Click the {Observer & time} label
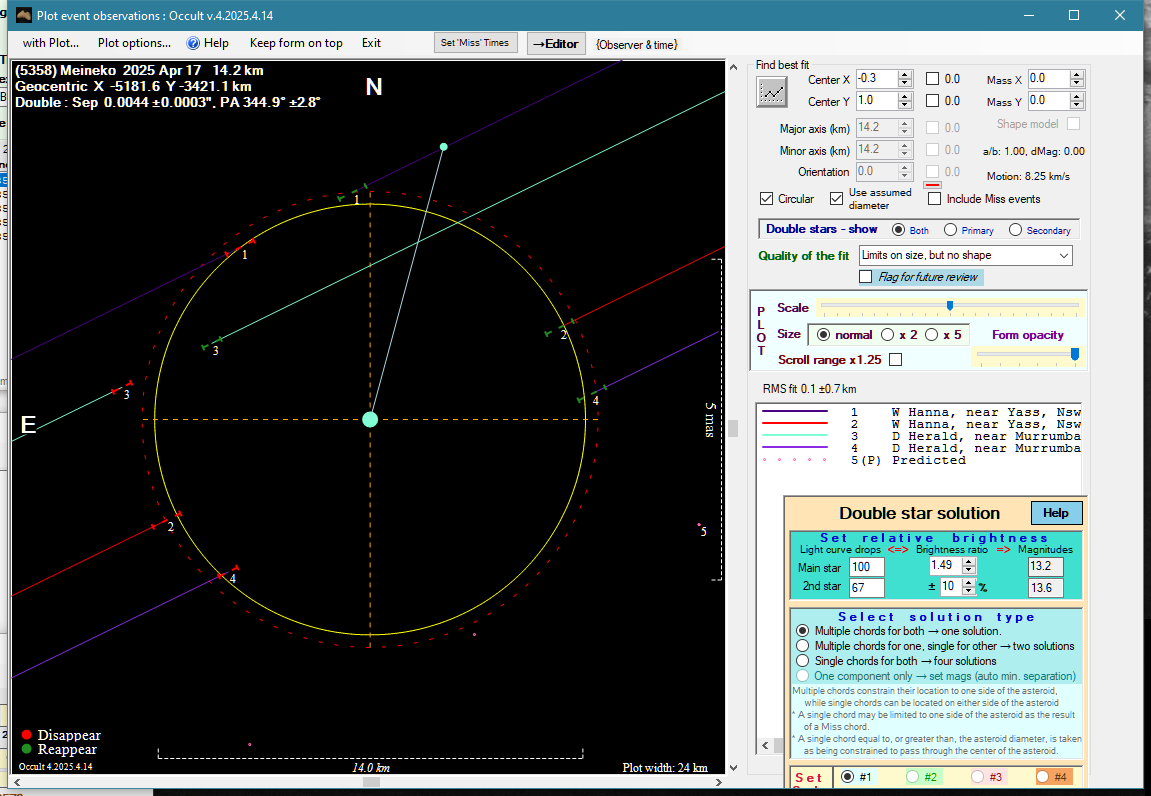 coord(636,45)
